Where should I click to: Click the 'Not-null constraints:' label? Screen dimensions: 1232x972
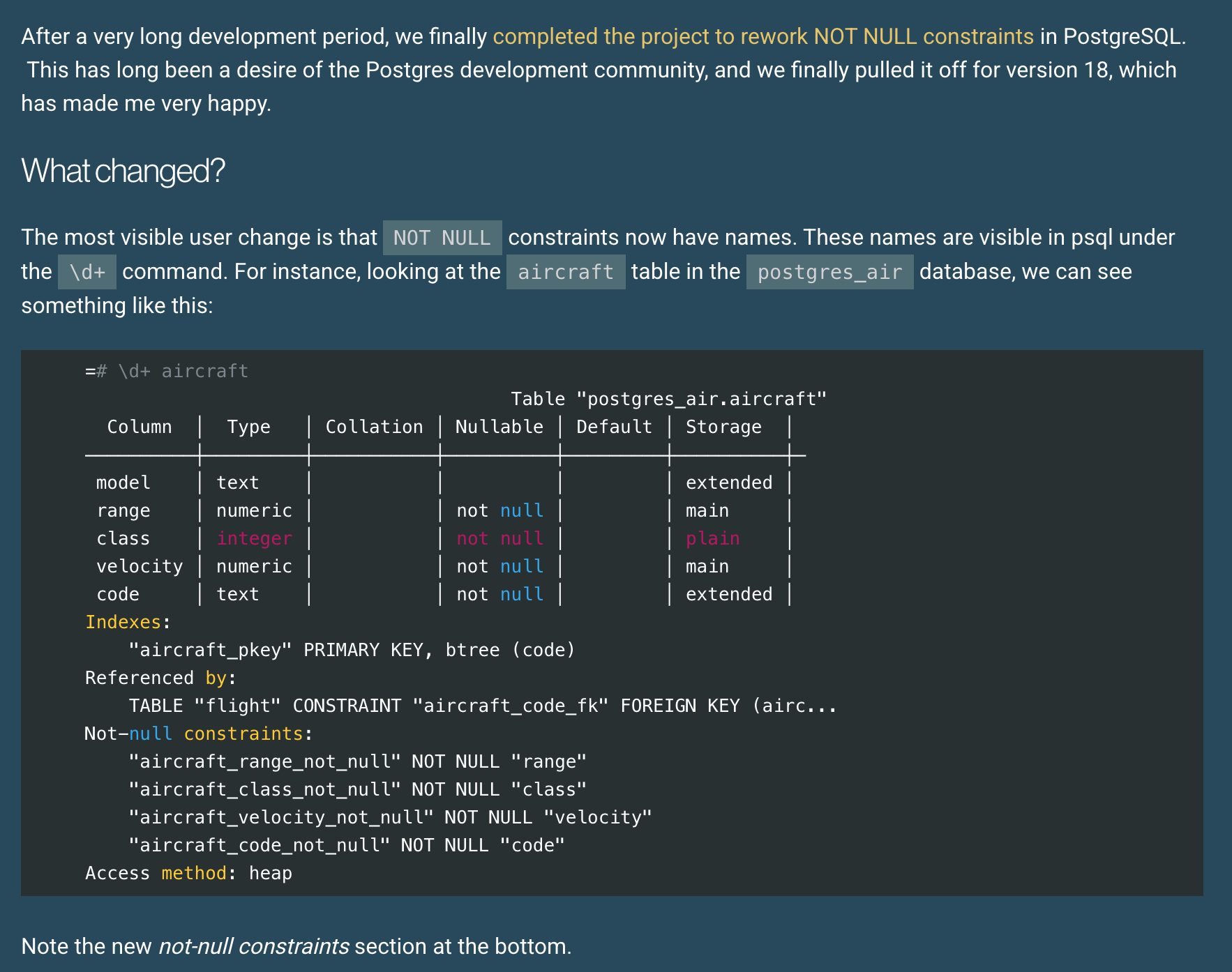[199, 734]
